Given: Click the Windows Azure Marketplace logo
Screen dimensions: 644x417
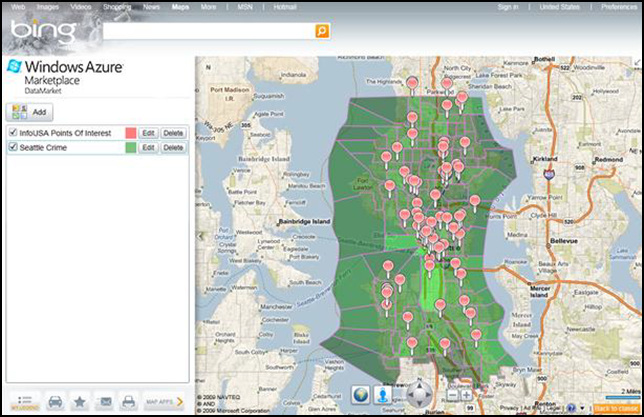Looking at the screenshot, I should coord(66,77).
